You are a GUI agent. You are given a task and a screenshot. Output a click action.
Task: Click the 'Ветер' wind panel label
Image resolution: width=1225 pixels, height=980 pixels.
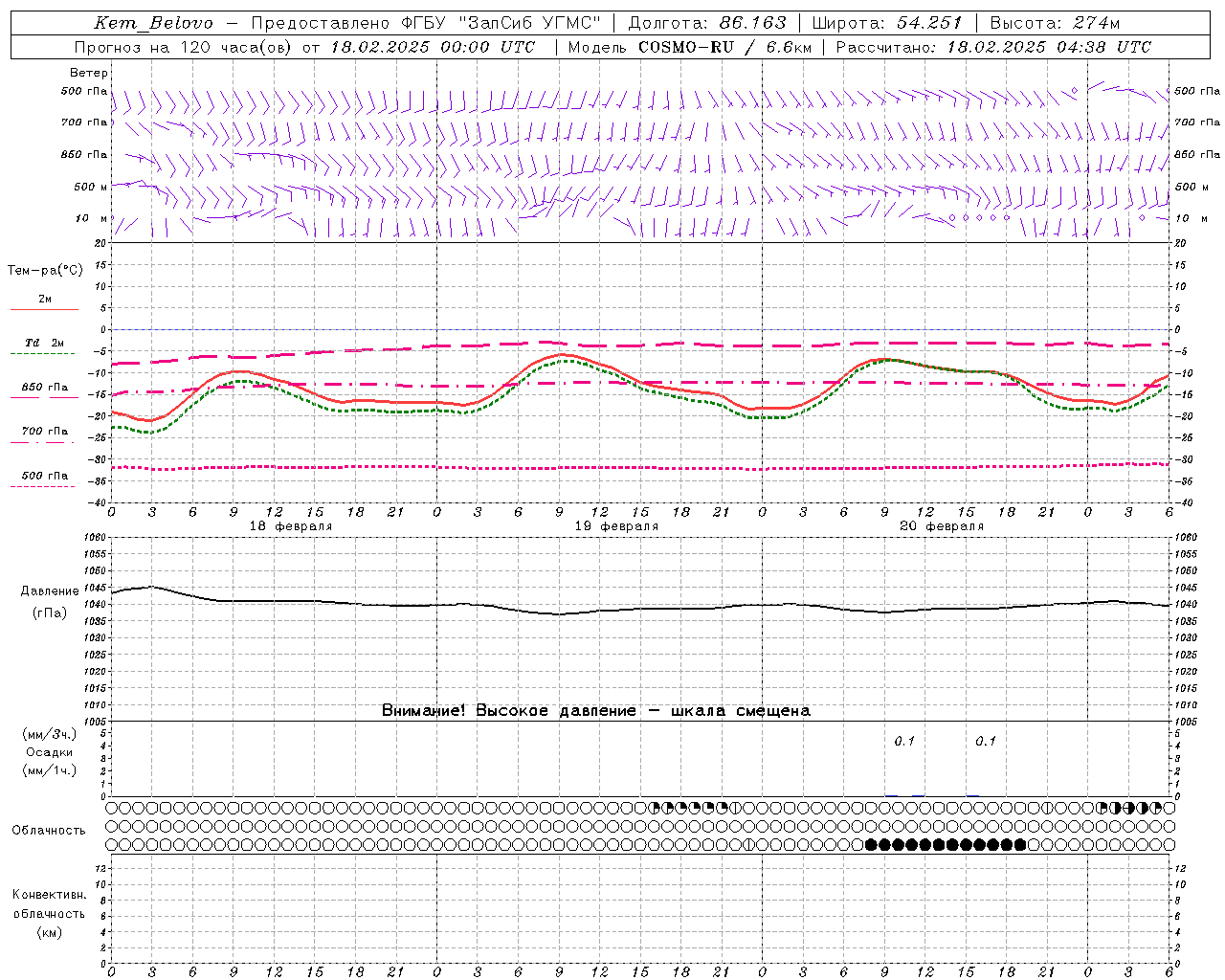(x=89, y=73)
